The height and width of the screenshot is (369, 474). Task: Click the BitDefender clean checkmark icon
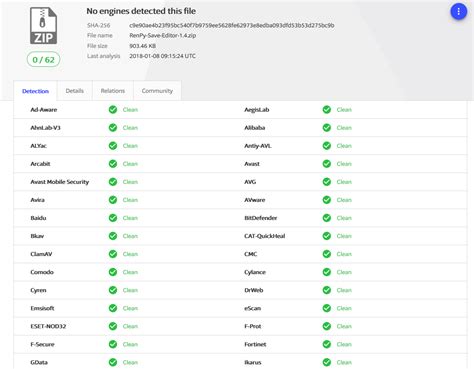pos(327,218)
